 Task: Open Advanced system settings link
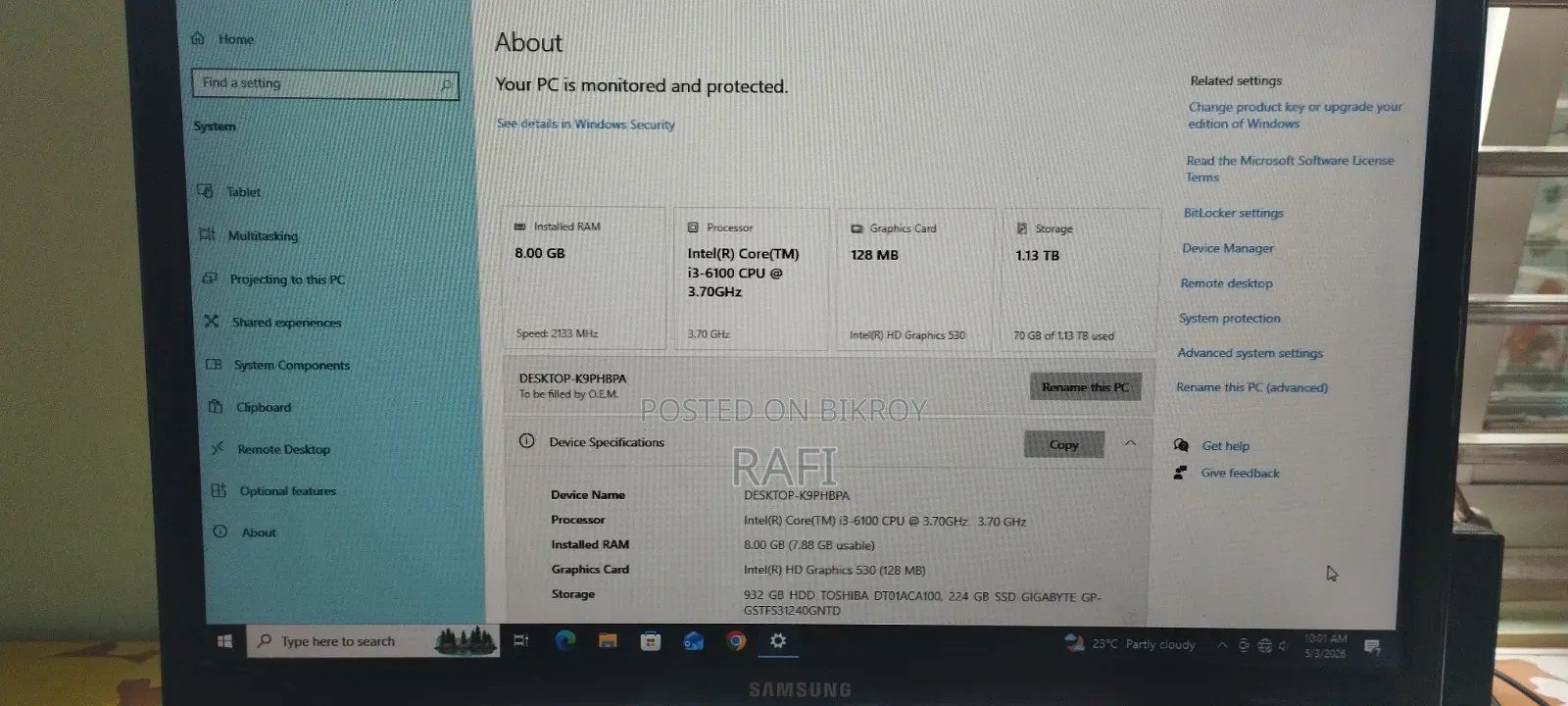tap(1249, 353)
